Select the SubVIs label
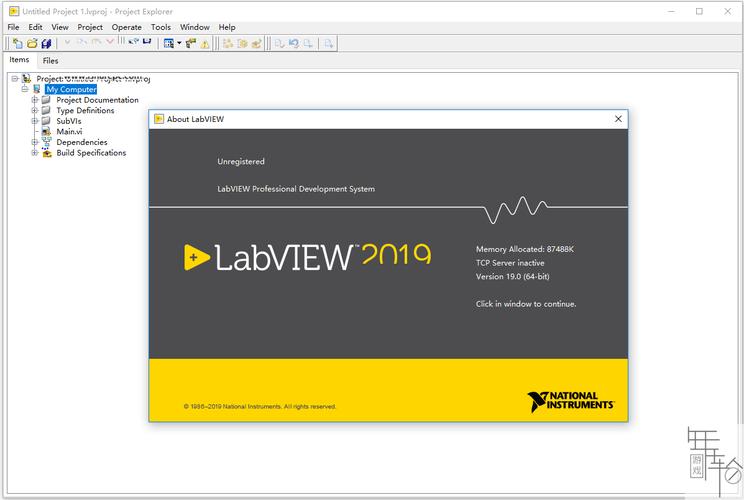Image resolution: width=744 pixels, height=500 pixels. point(69,121)
